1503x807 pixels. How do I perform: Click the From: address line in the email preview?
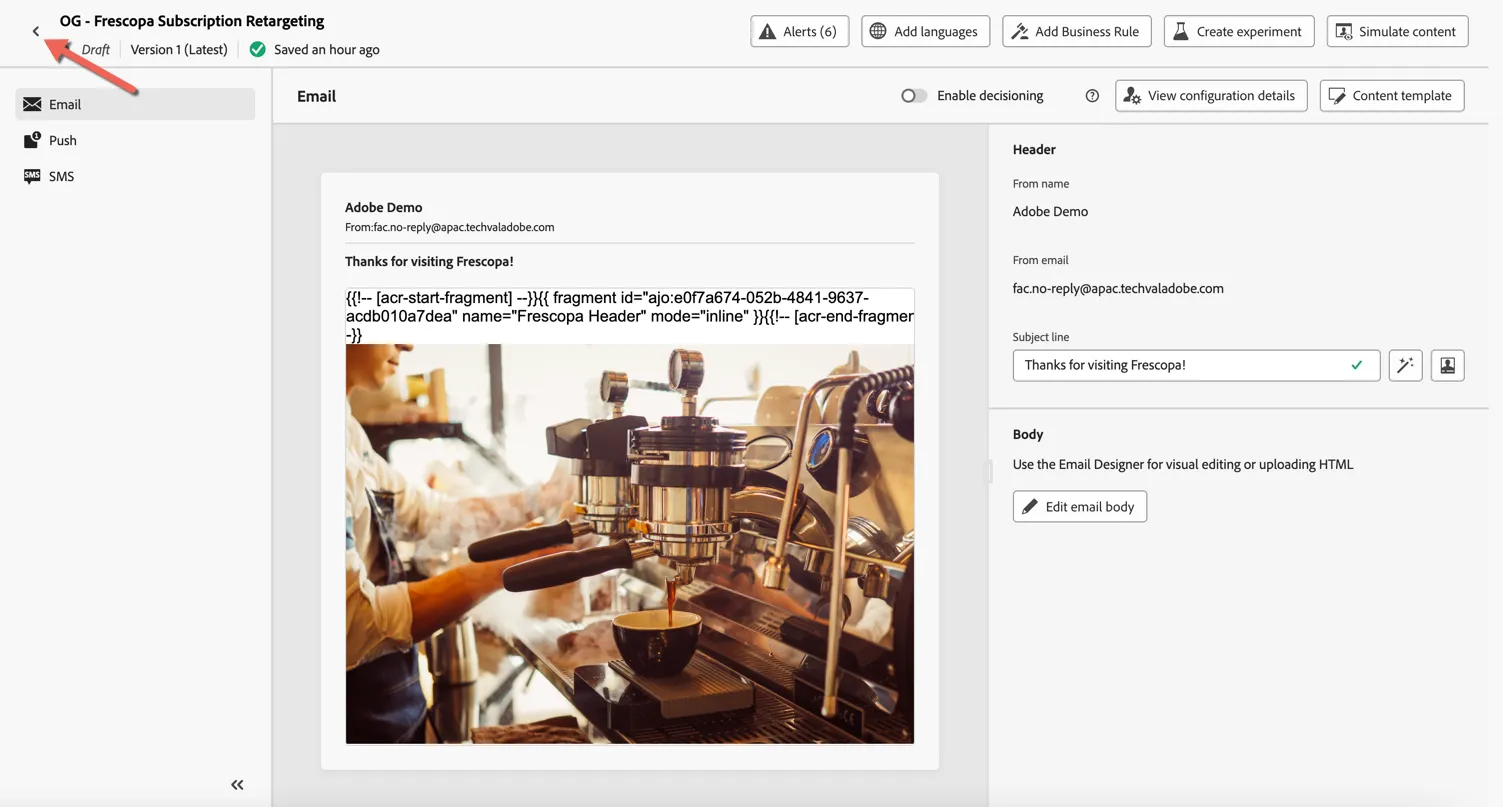450,227
